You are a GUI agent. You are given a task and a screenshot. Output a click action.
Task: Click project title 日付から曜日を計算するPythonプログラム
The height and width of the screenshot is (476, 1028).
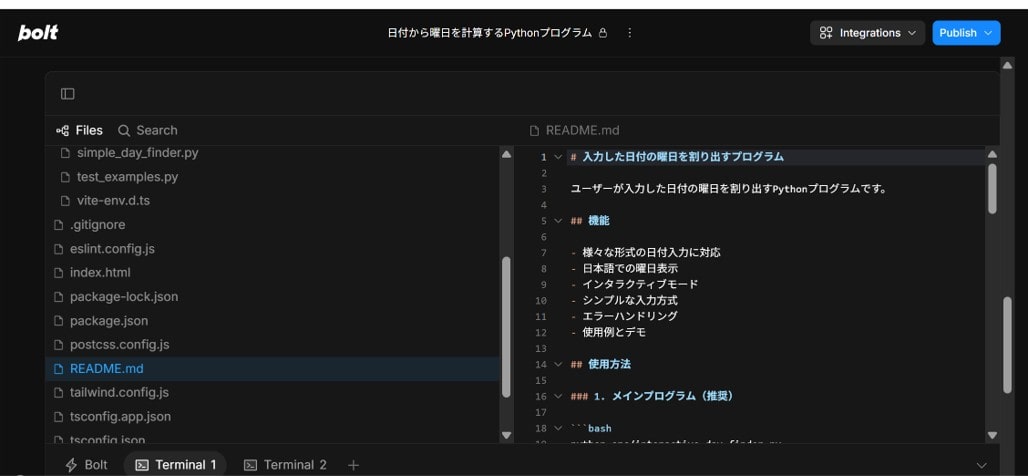pos(490,33)
